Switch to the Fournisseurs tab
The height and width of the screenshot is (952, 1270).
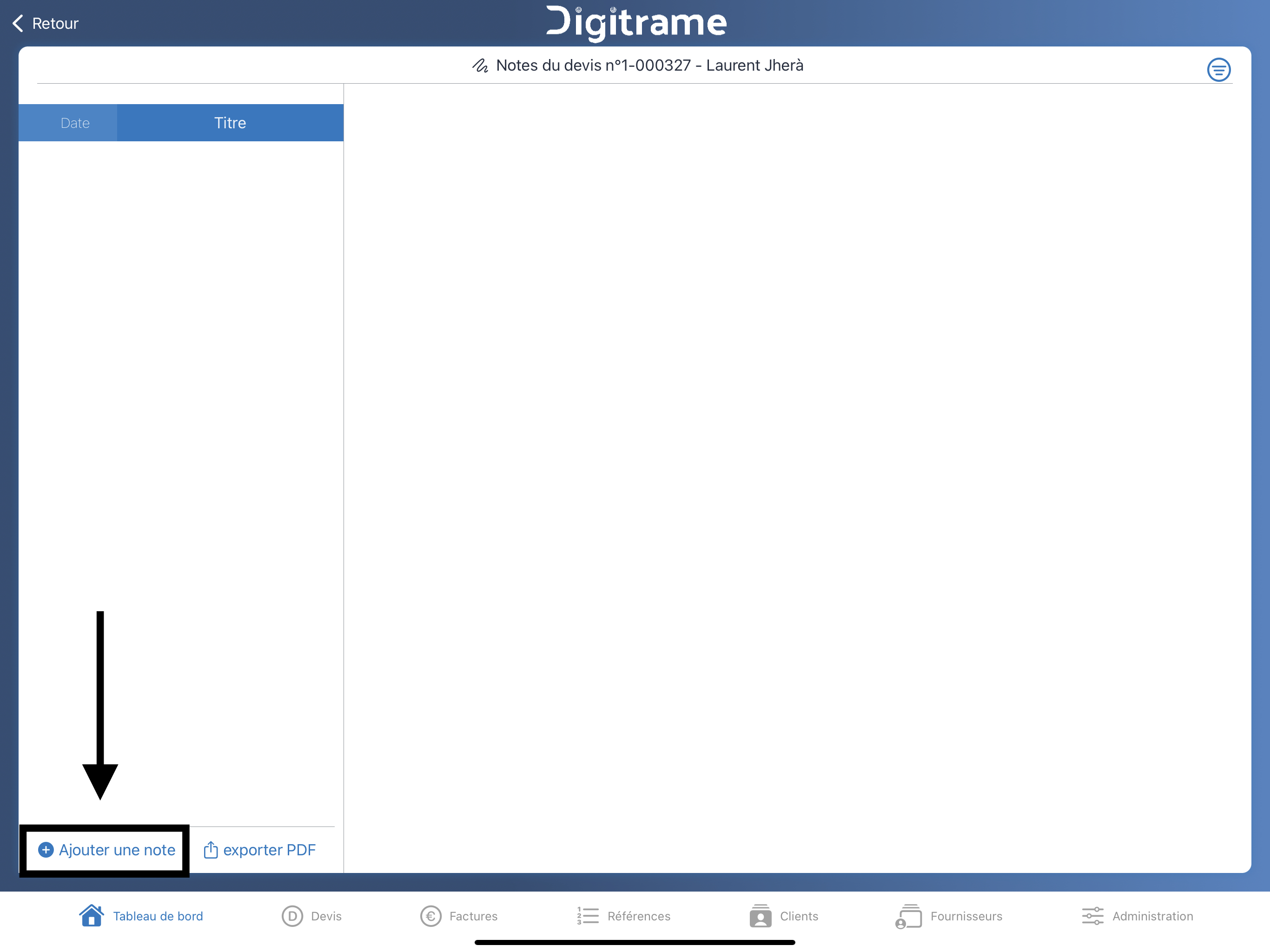948,916
